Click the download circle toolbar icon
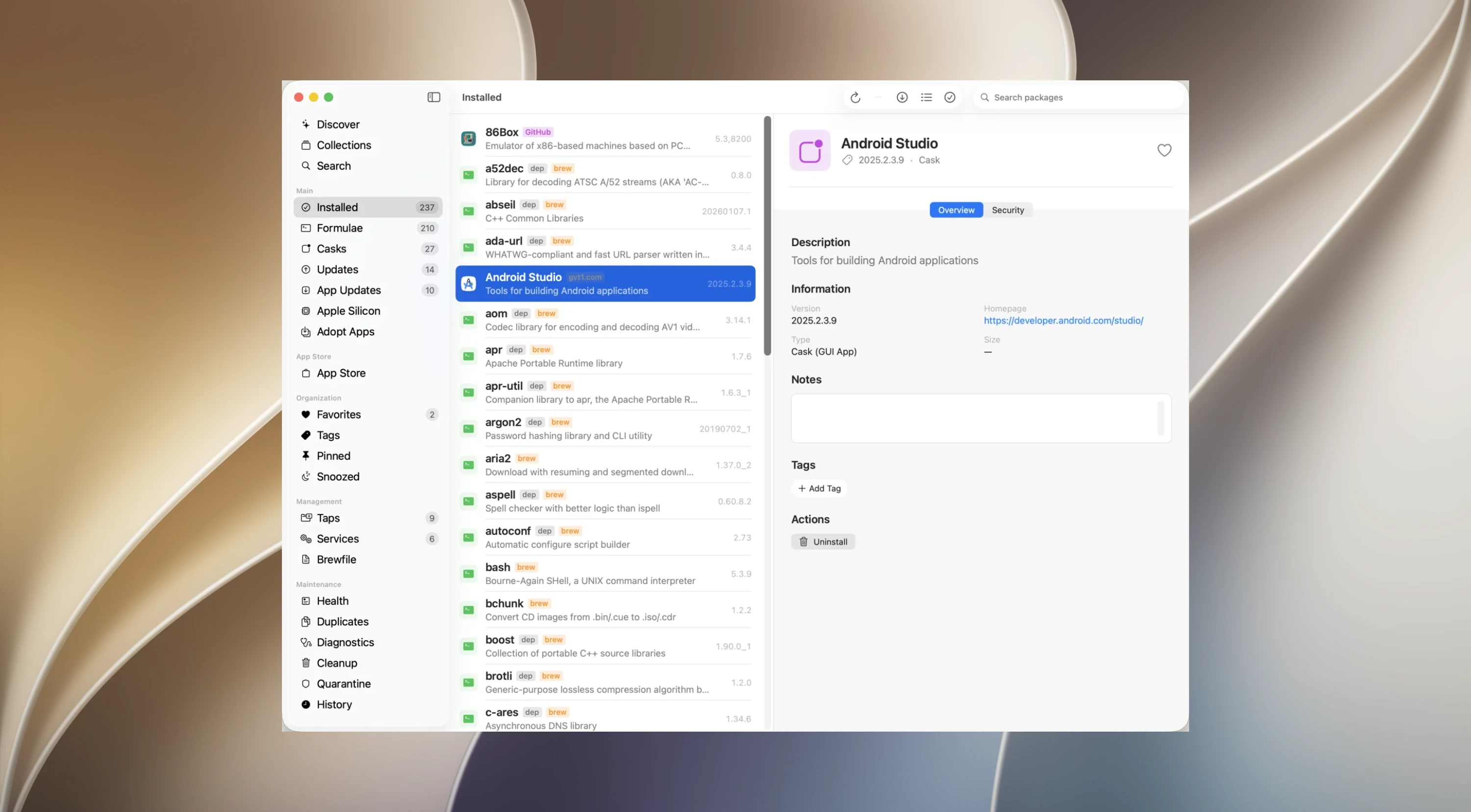The width and height of the screenshot is (1471, 812). [x=902, y=98]
